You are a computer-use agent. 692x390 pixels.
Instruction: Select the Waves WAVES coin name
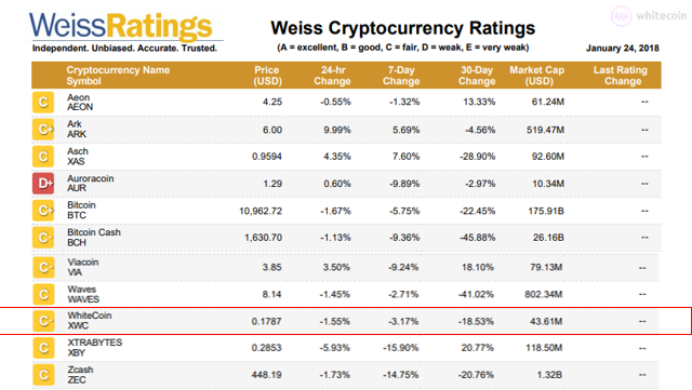[83, 294]
